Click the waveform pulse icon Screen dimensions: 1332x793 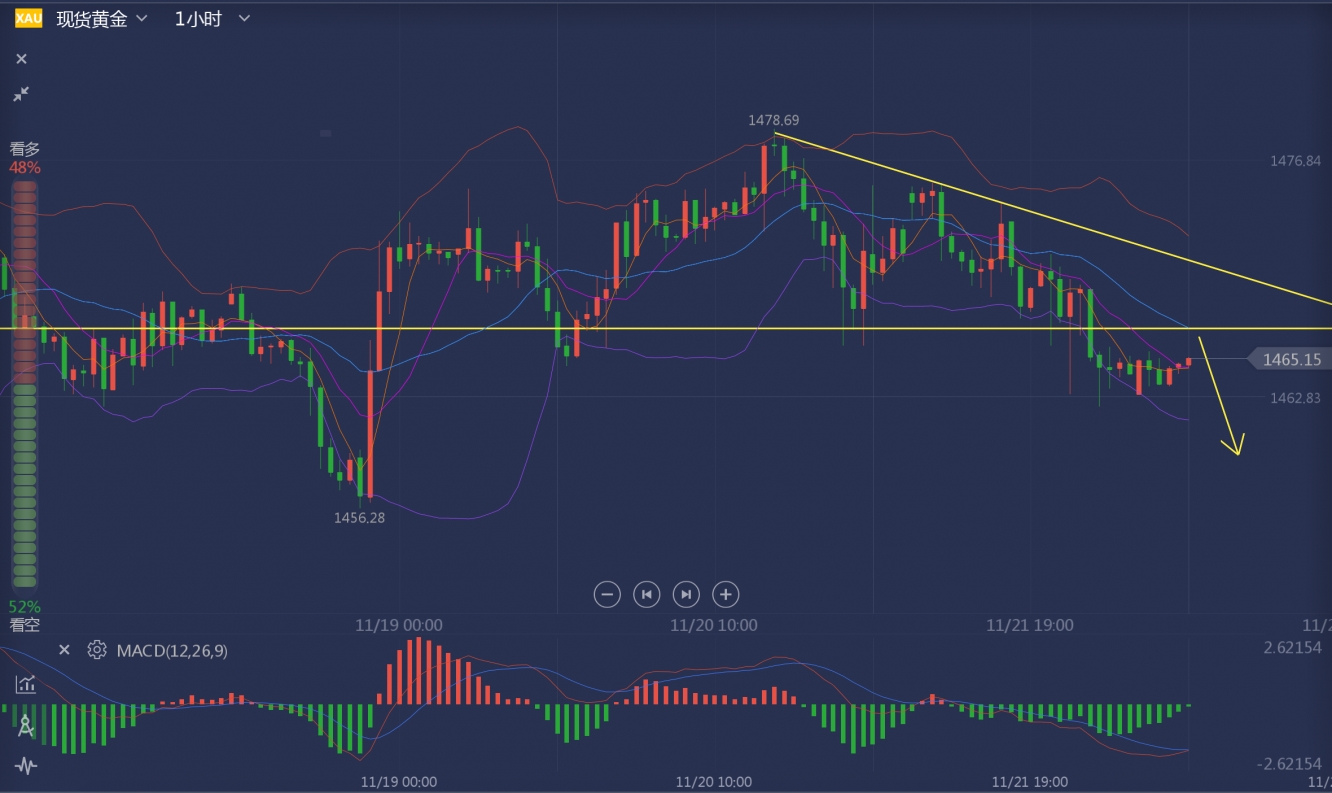tap(25, 766)
